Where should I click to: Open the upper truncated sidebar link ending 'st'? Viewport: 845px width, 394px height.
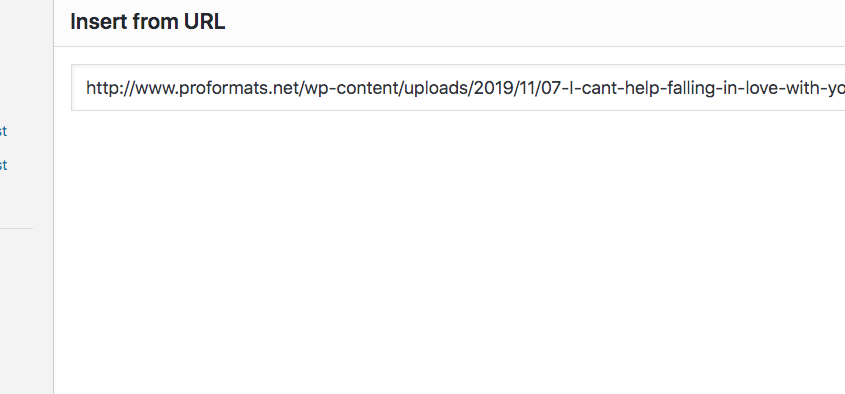click(x=3, y=131)
